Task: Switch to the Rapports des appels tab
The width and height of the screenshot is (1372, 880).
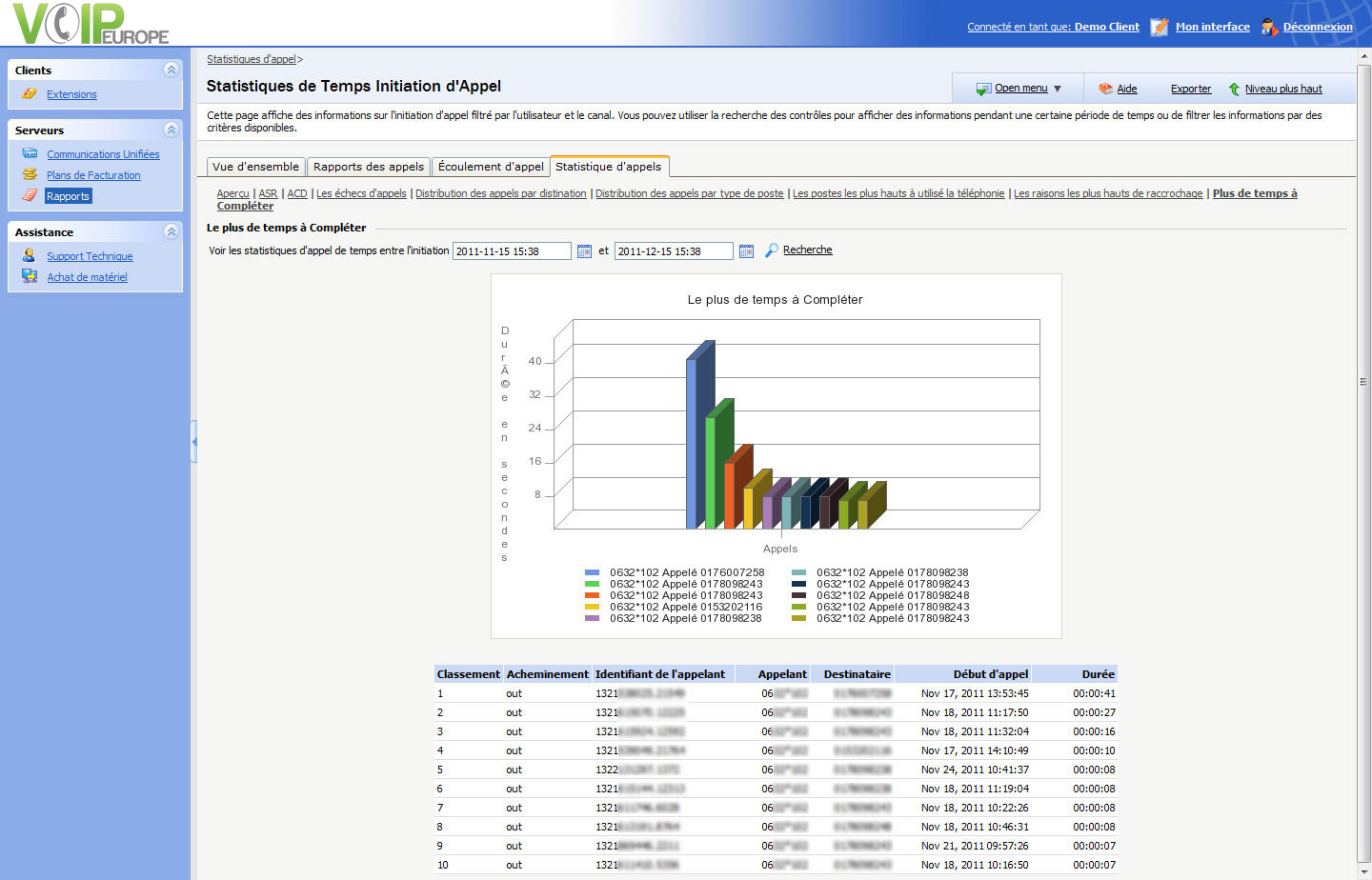Action: pos(369,167)
